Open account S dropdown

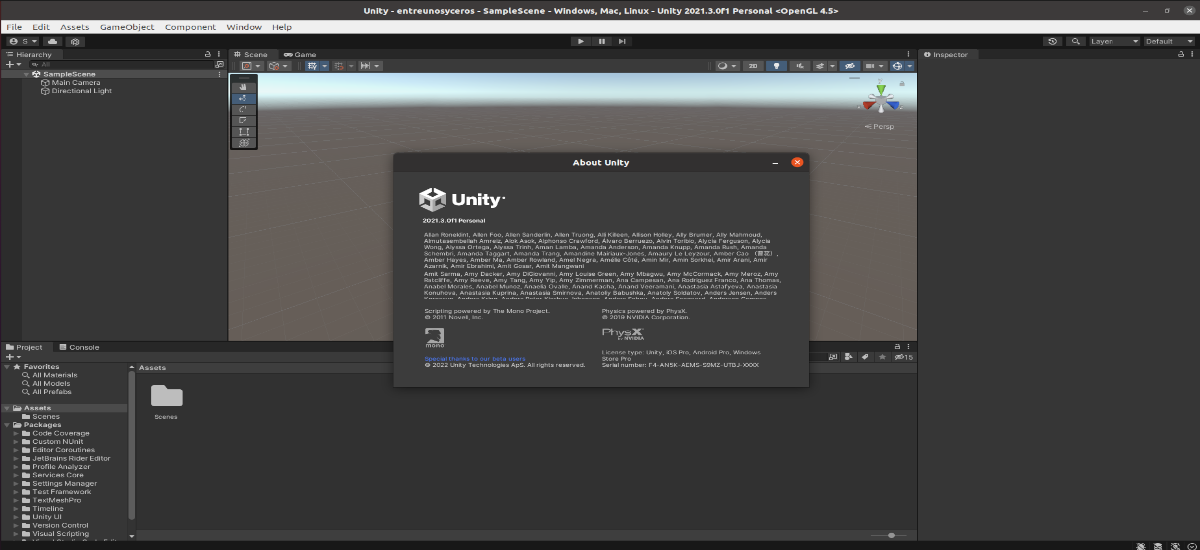click(x=23, y=41)
